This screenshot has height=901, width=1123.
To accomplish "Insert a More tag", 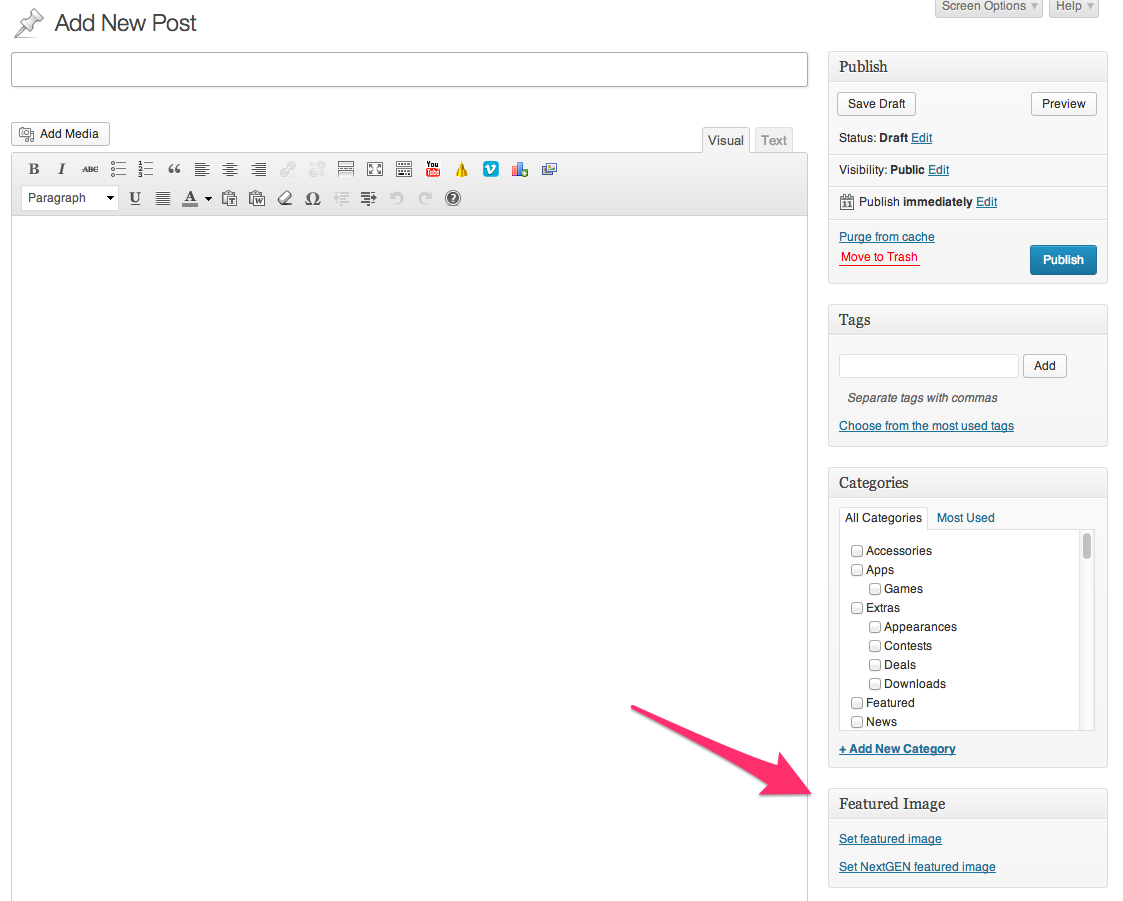I will [x=346, y=169].
